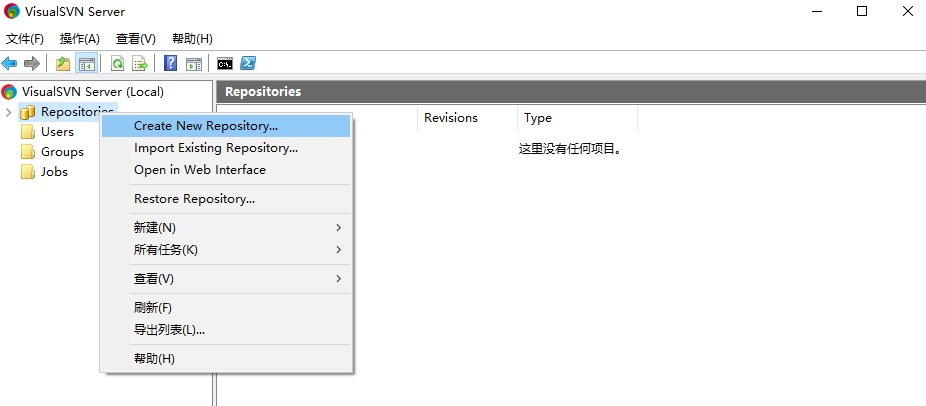Click the VisualSVN Server logo in title bar
This screenshot has width=926, height=406.
tap(12, 11)
